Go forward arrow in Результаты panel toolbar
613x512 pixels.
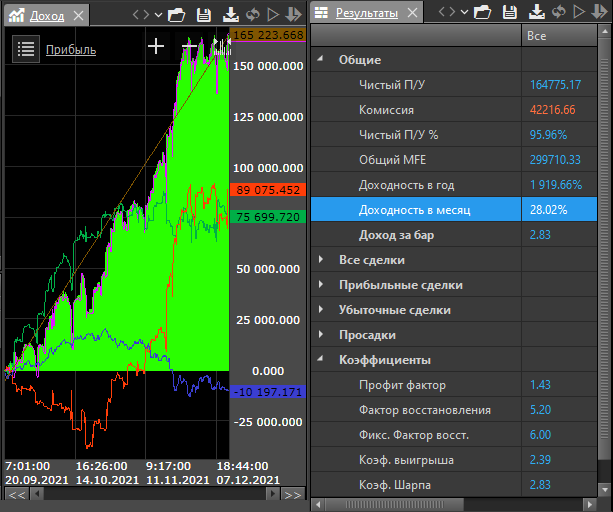[452, 12]
